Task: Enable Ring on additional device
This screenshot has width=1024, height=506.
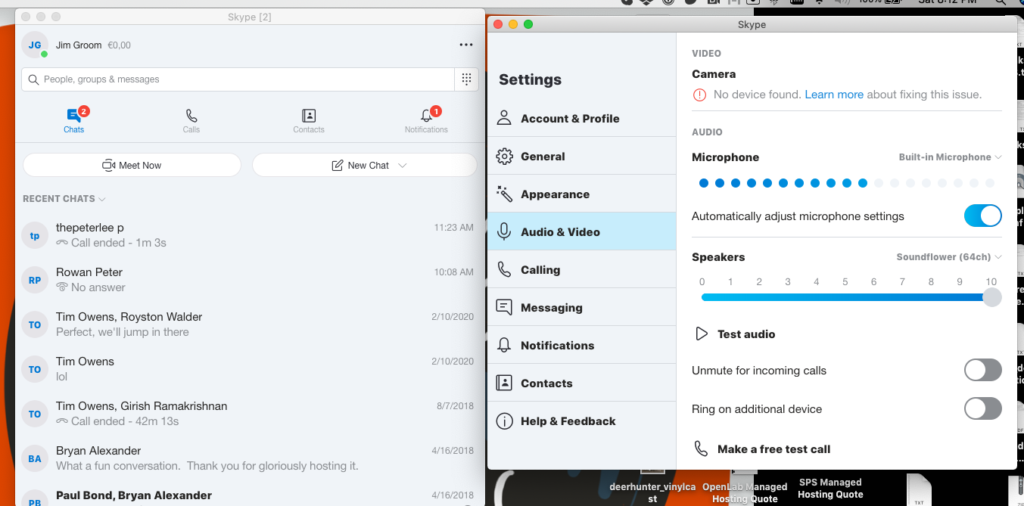Action: pyautogui.click(x=983, y=409)
